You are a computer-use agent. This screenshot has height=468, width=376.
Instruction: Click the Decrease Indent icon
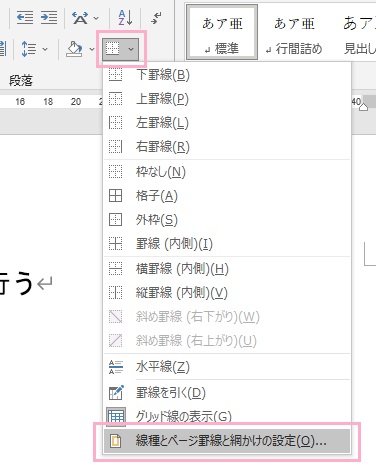25,18
